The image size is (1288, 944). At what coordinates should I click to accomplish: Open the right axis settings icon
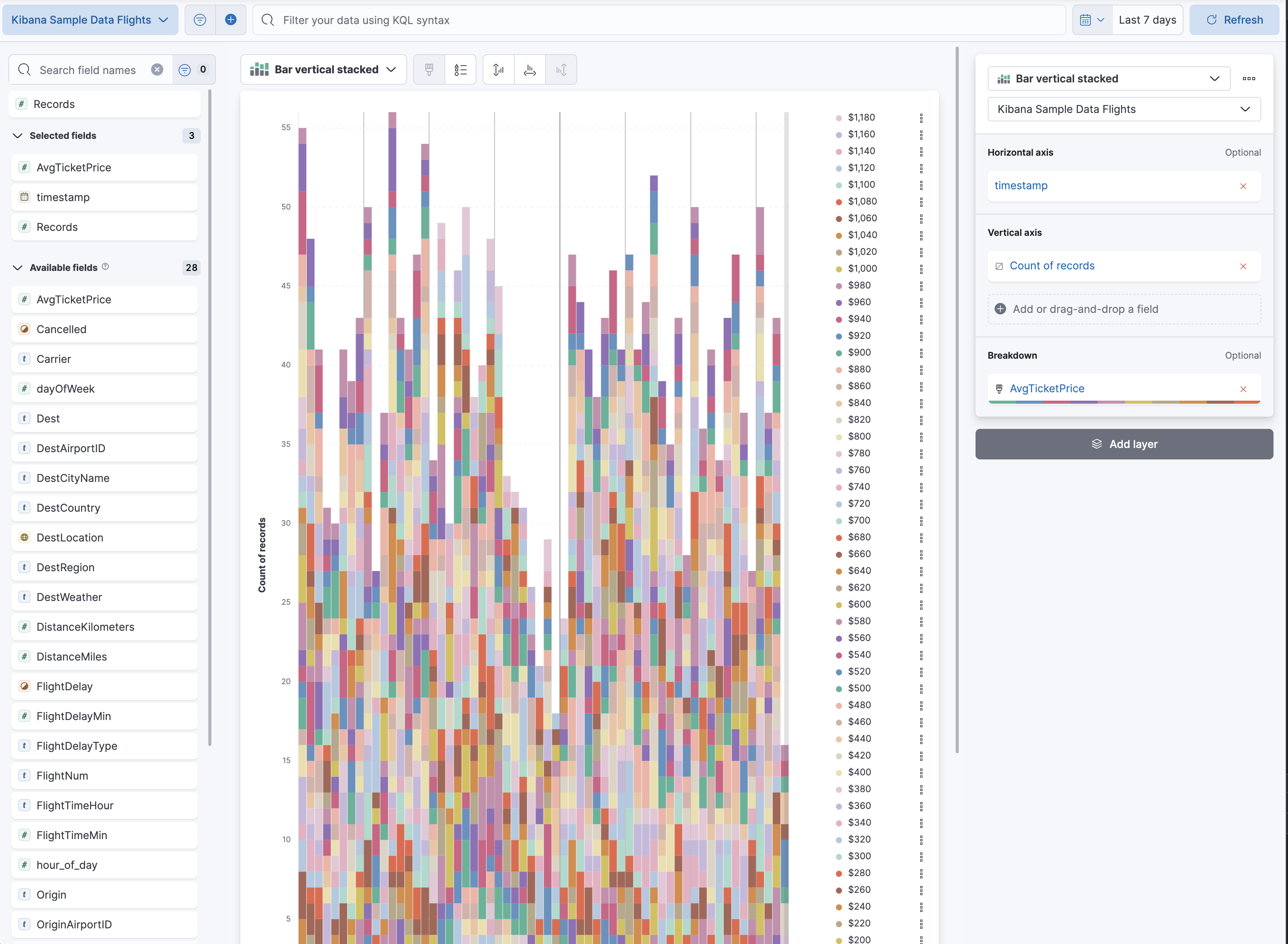561,69
